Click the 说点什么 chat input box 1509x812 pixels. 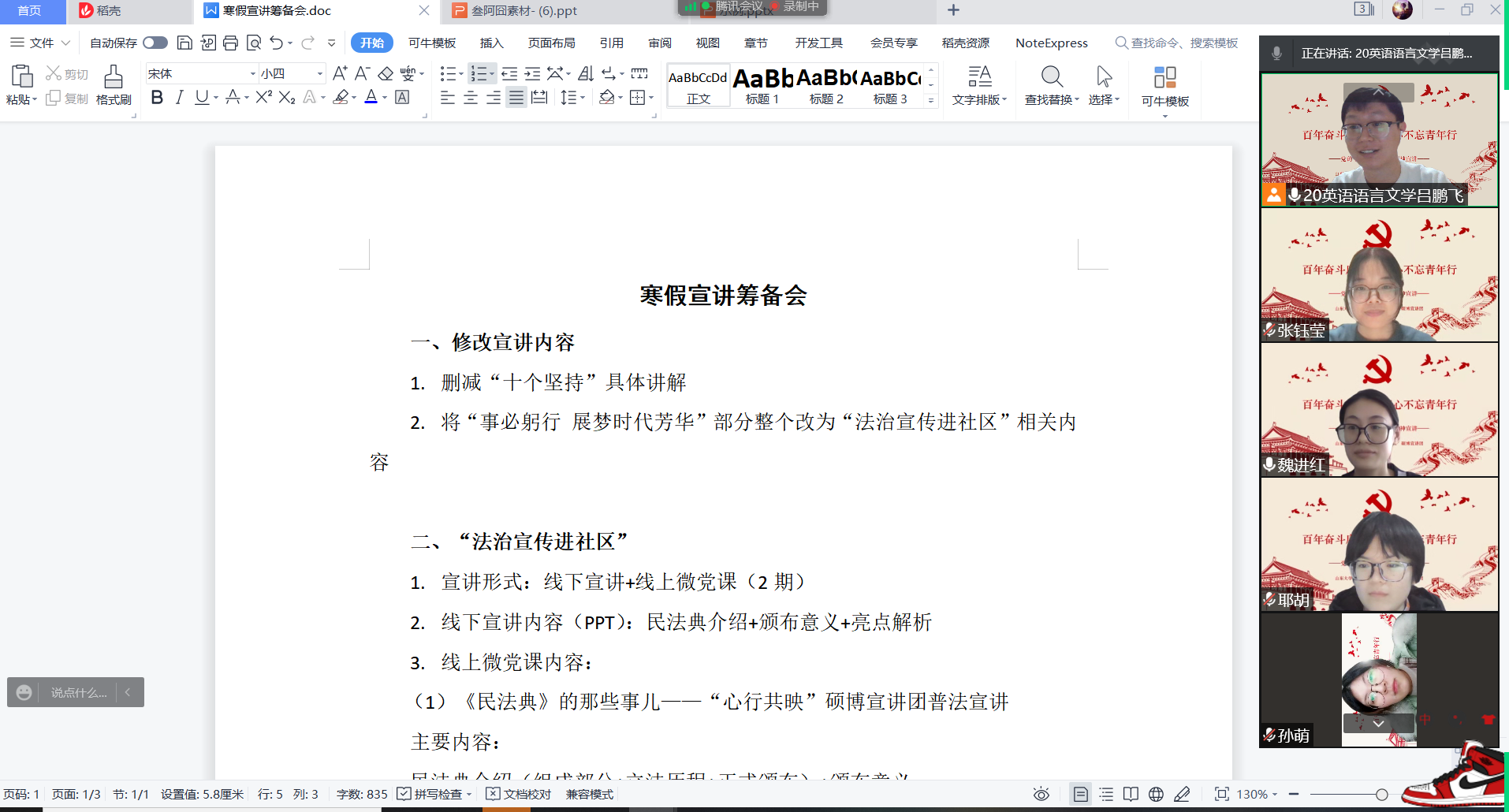click(x=78, y=692)
